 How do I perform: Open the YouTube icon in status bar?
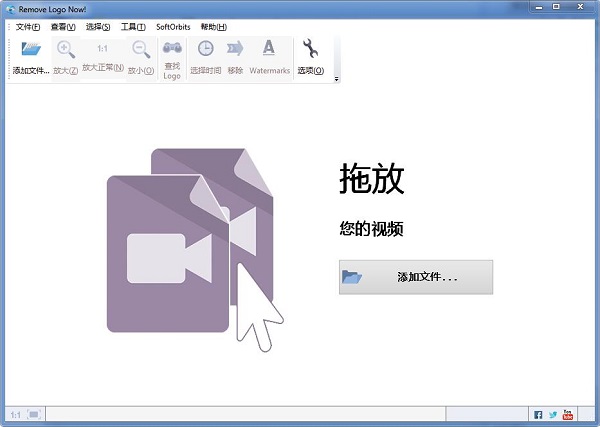568,414
